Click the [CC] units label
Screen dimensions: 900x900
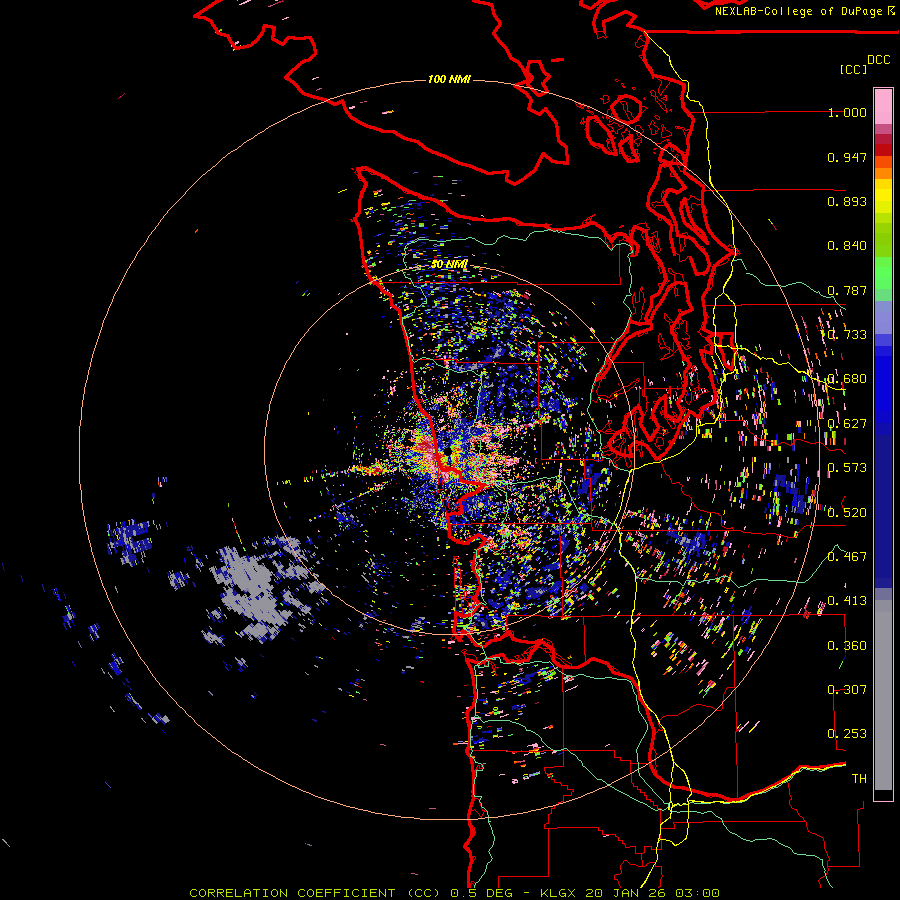point(854,69)
